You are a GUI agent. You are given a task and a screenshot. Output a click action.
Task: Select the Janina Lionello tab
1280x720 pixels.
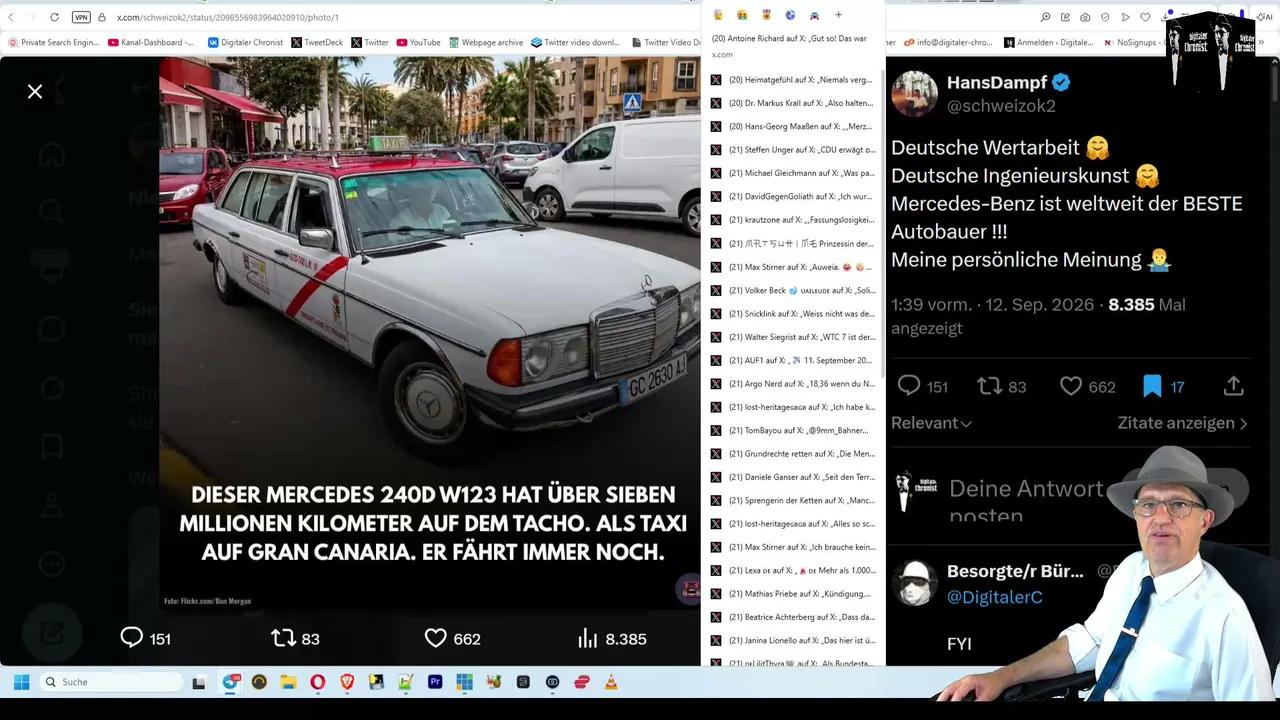pos(792,640)
